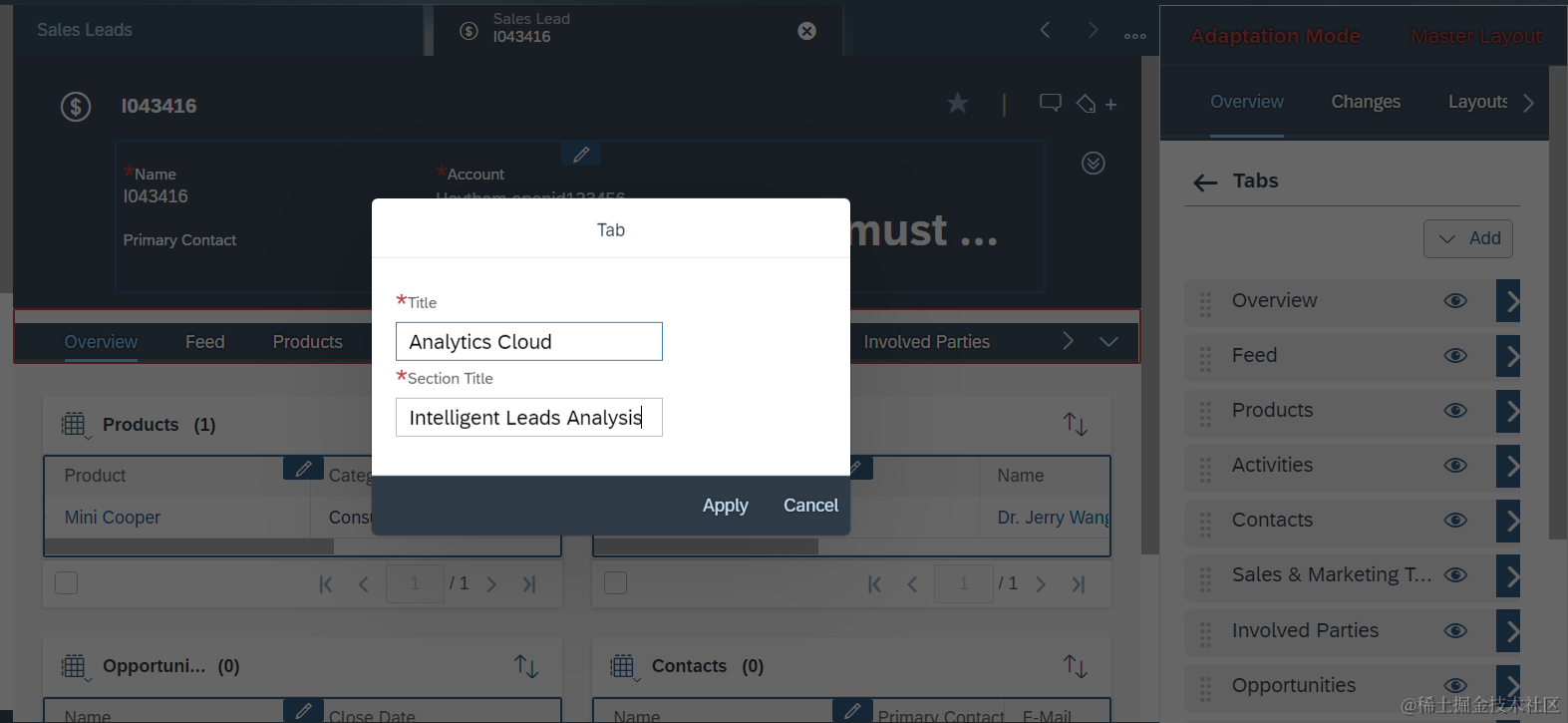Viewport: 1568px width, 723px height.
Task: Go to the last page of the Products table
Action: 529,584
